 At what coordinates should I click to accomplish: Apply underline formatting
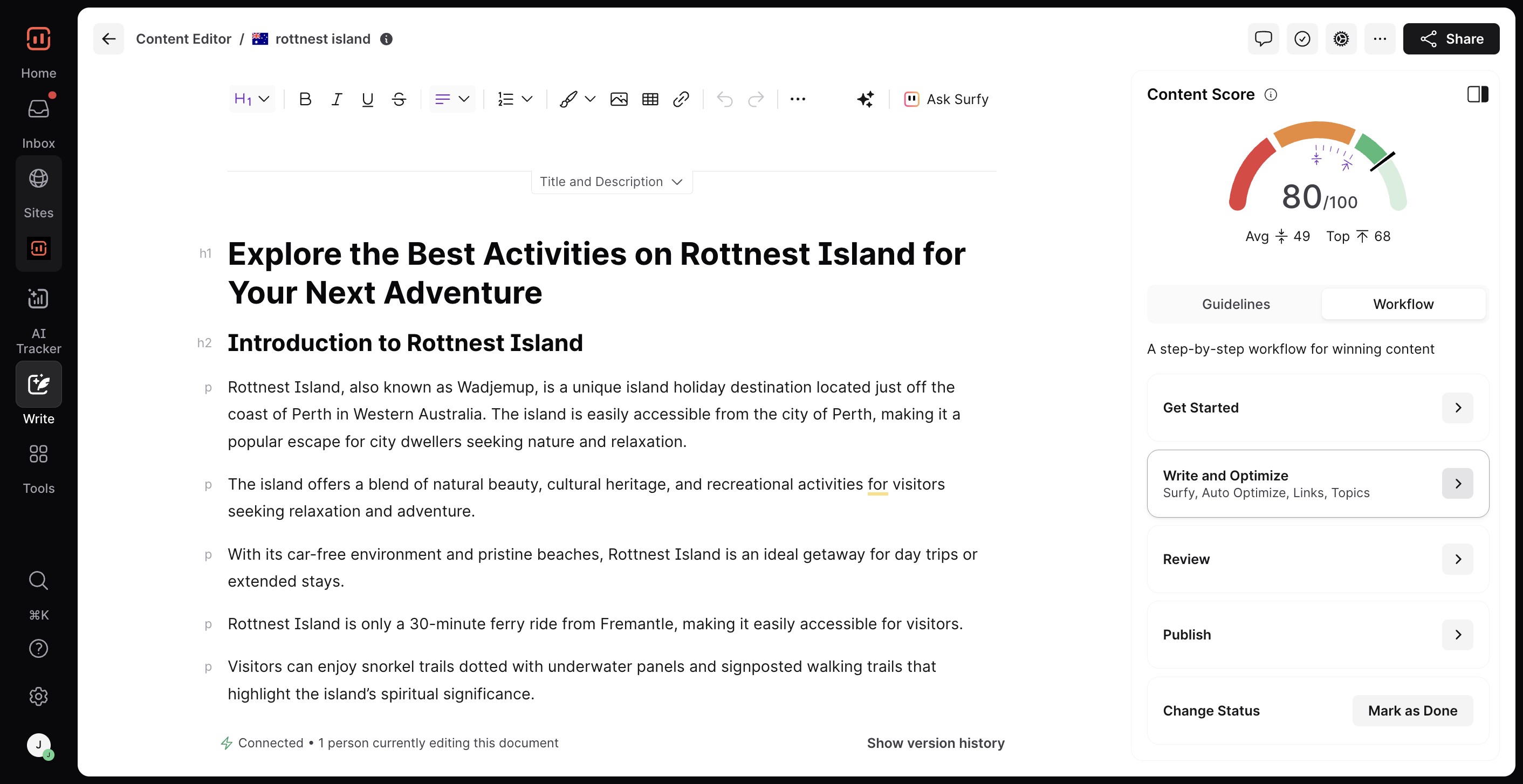[368, 99]
